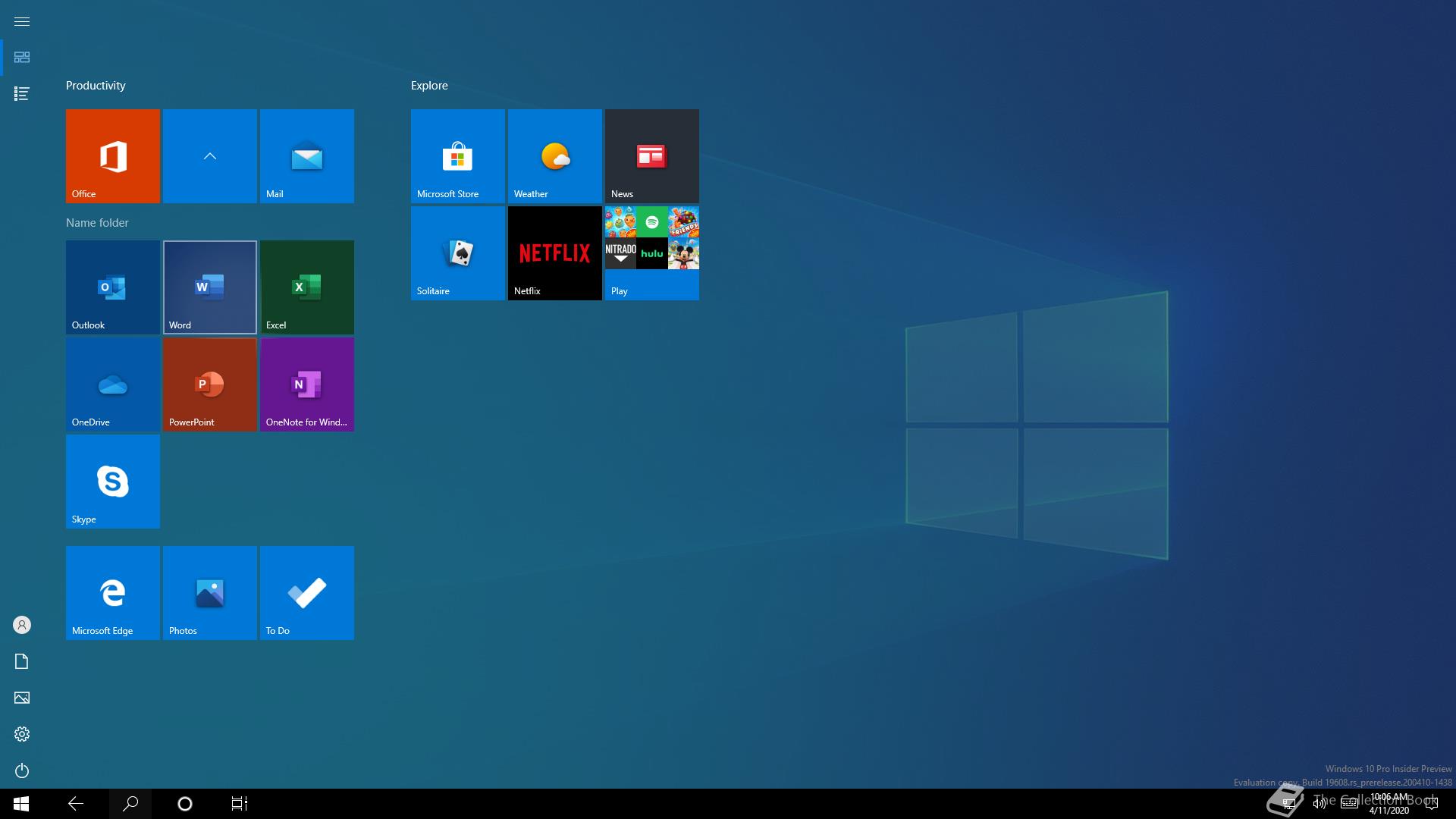Open the Microsoft Store tile

click(458, 156)
